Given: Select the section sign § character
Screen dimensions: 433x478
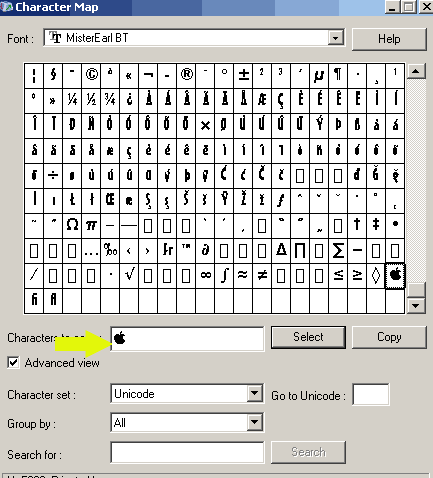Looking at the screenshot, I should [x=53, y=76].
